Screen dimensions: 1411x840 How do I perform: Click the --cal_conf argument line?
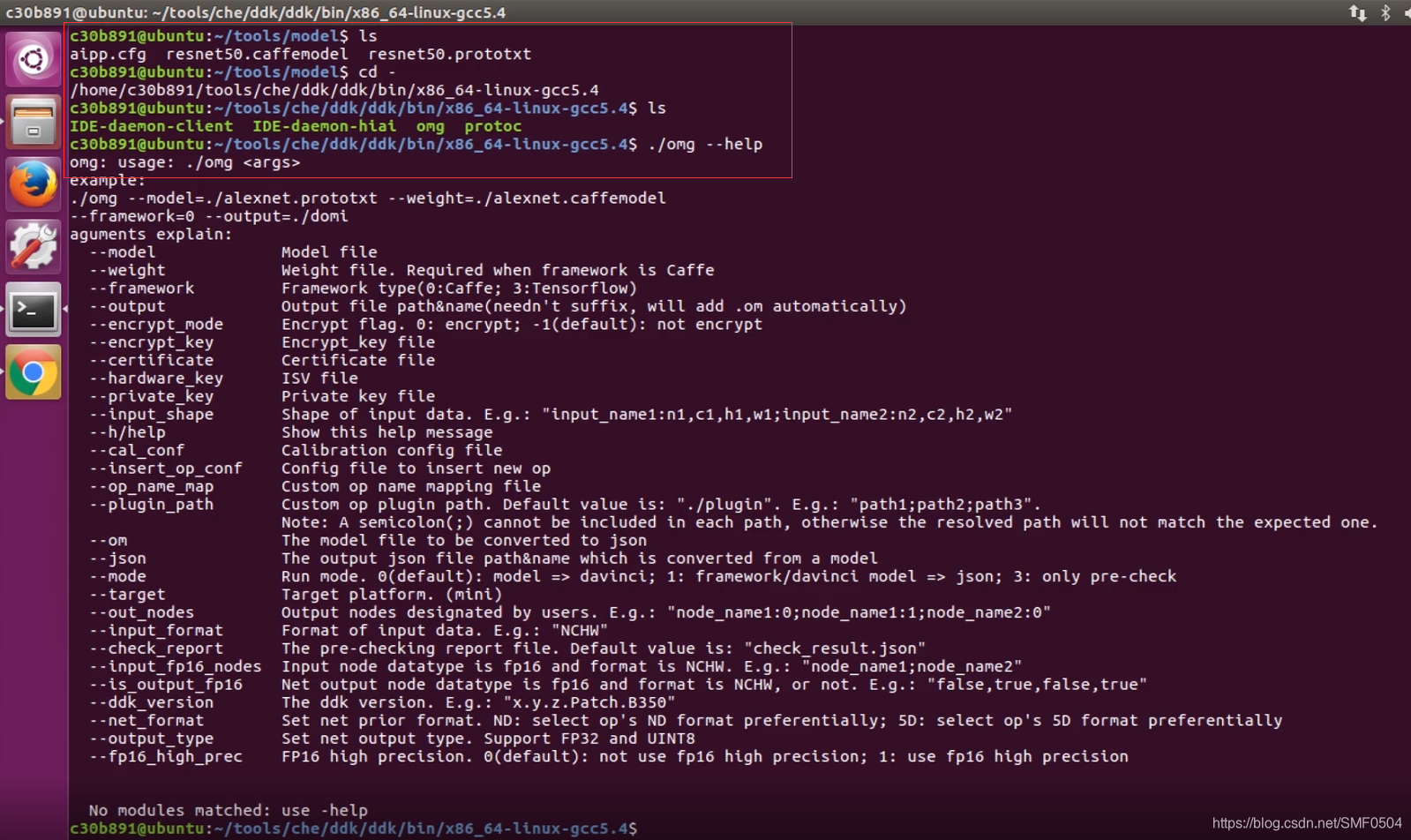[296, 450]
